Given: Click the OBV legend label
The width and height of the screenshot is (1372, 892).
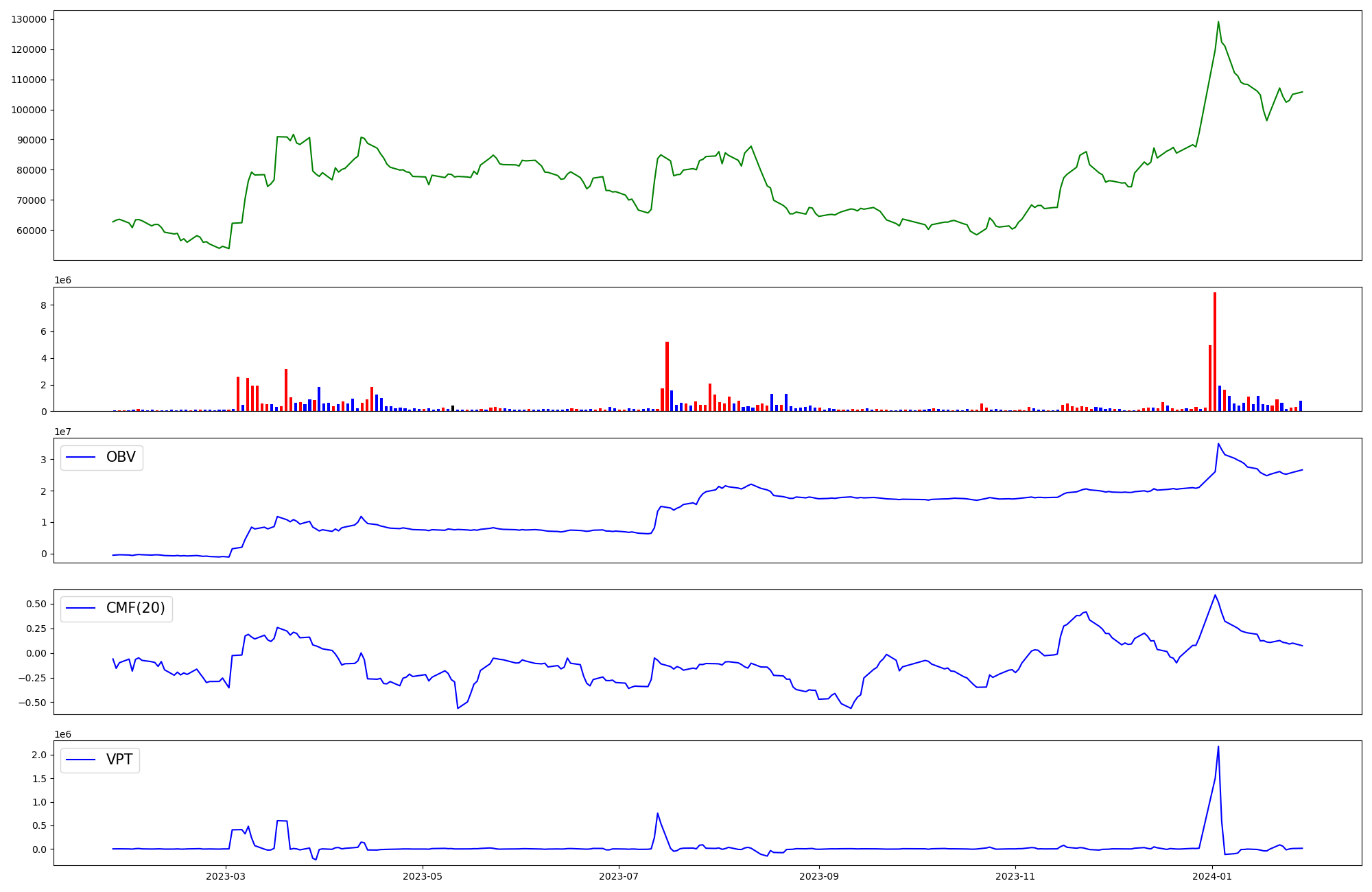Looking at the screenshot, I should point(121,457).
